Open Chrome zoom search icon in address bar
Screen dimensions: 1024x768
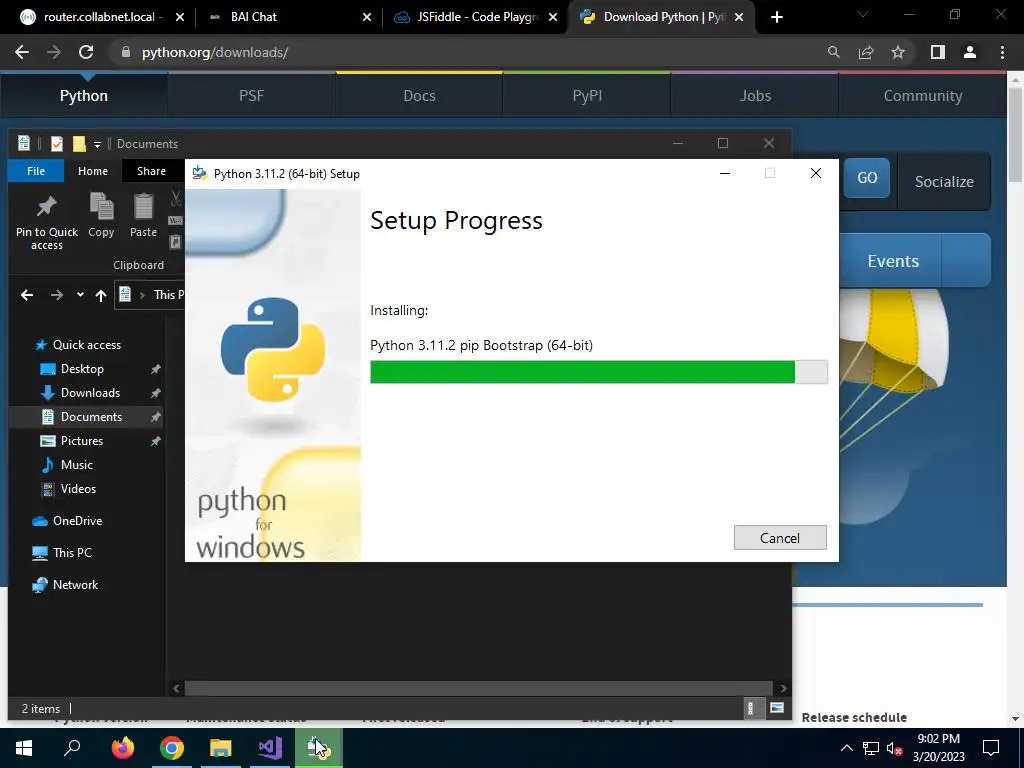click(x=833, y=52)
